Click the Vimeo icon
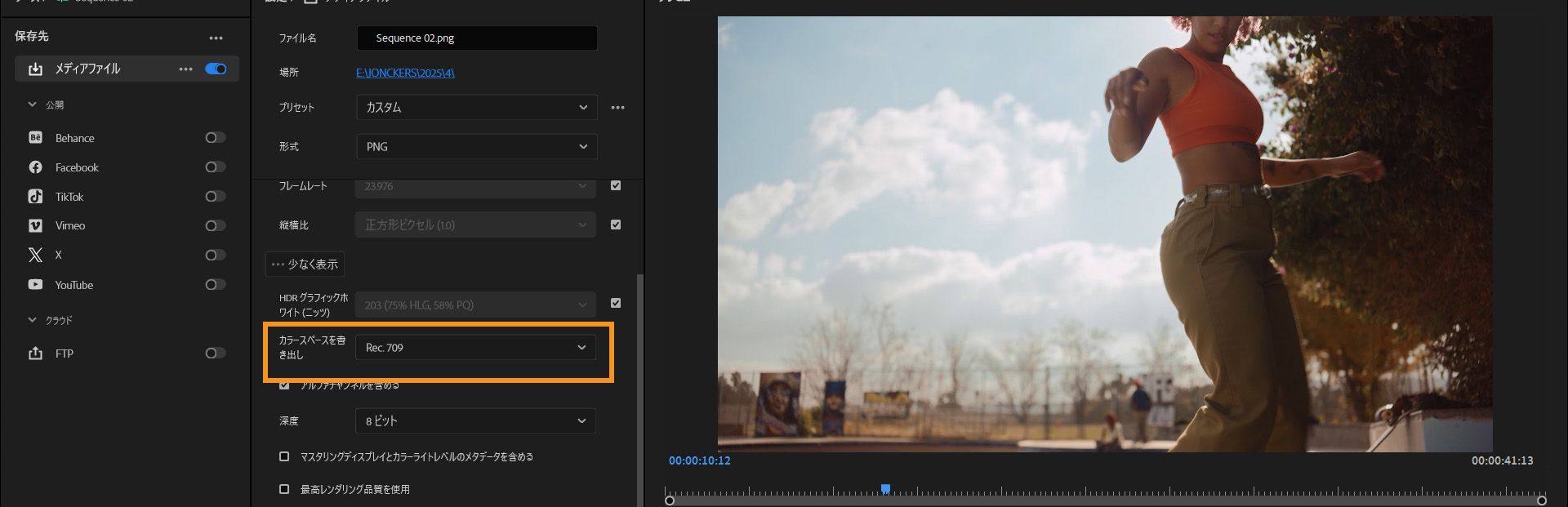1568x507 pixels. pos(35,225)
